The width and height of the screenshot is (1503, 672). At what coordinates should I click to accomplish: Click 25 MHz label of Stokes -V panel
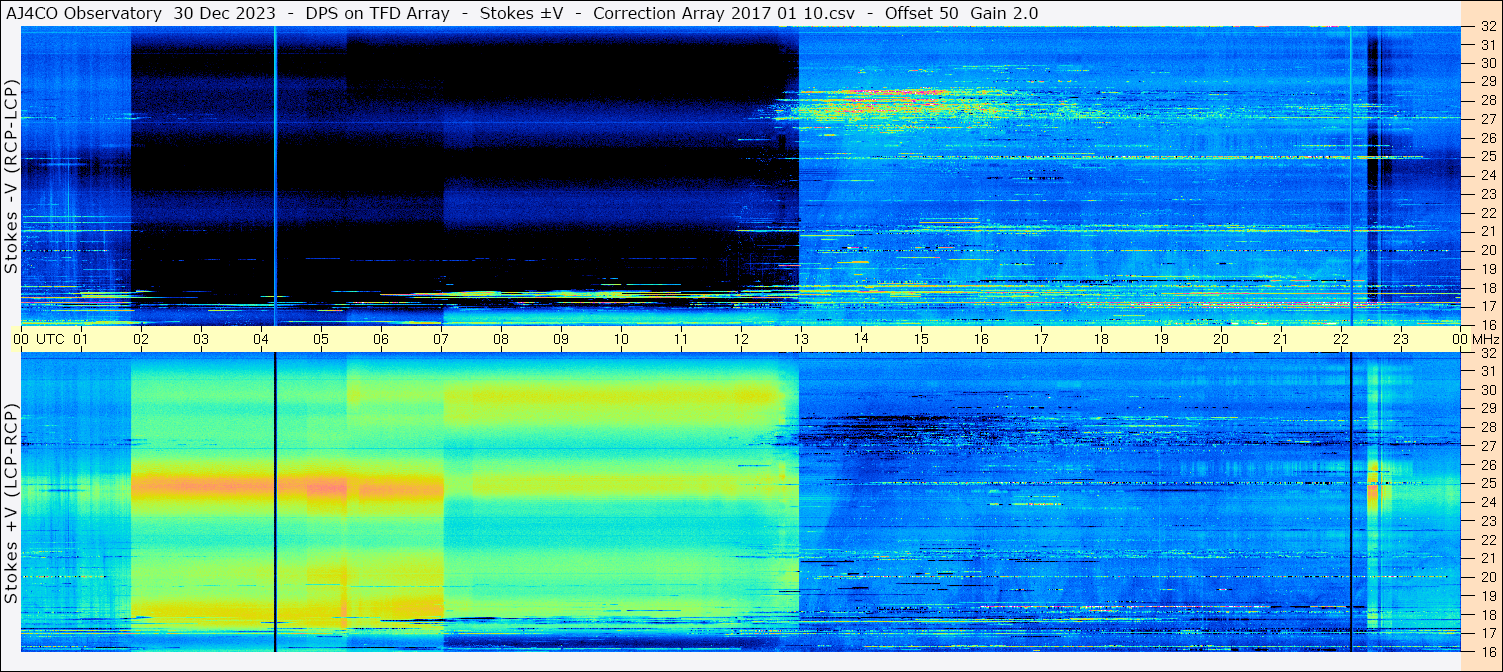(1487, 156)
